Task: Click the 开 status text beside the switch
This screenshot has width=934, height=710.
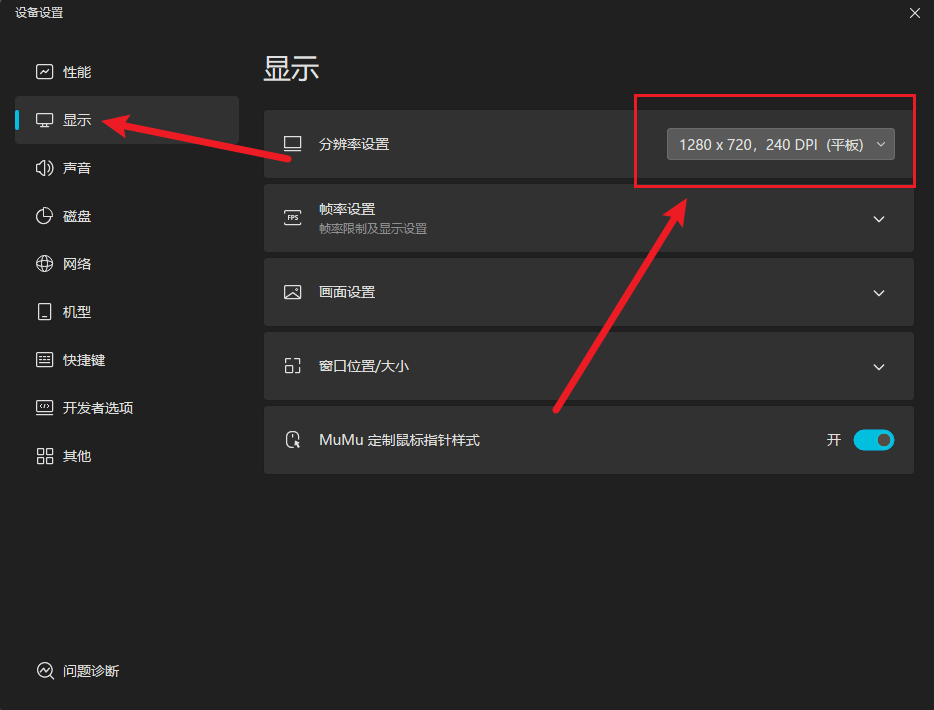Action: [834, 440]
